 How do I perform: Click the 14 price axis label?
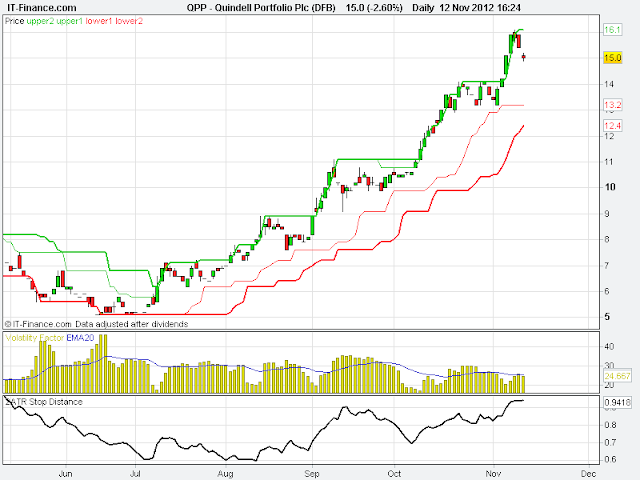(x=609, y=84)
